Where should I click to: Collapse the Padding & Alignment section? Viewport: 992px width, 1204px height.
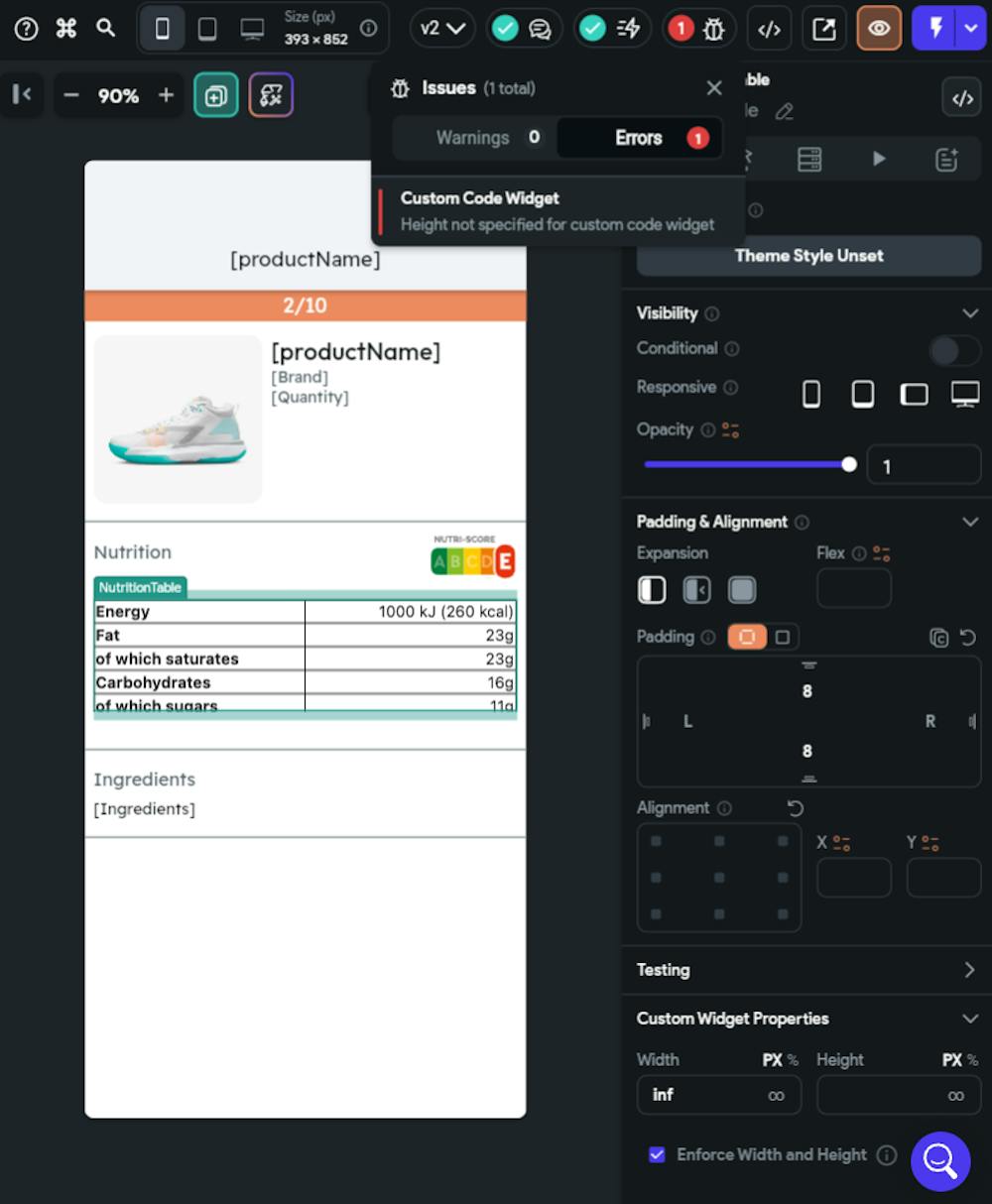point(970,521)
